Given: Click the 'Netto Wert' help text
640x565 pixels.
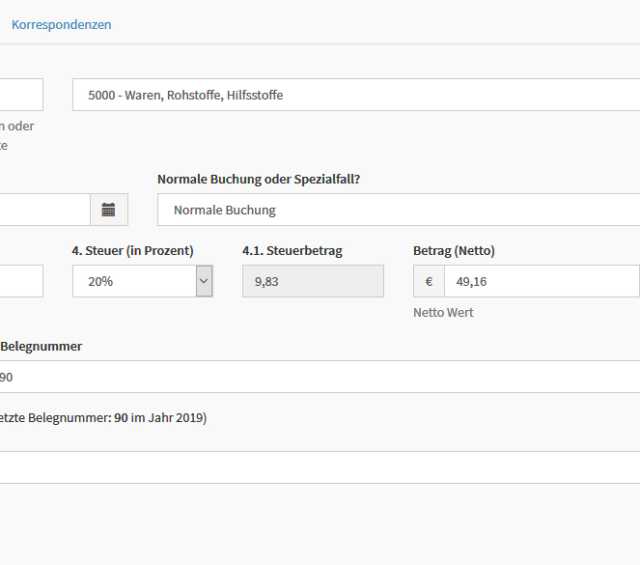Looking at the screenshot, I should tap(443, 313).
